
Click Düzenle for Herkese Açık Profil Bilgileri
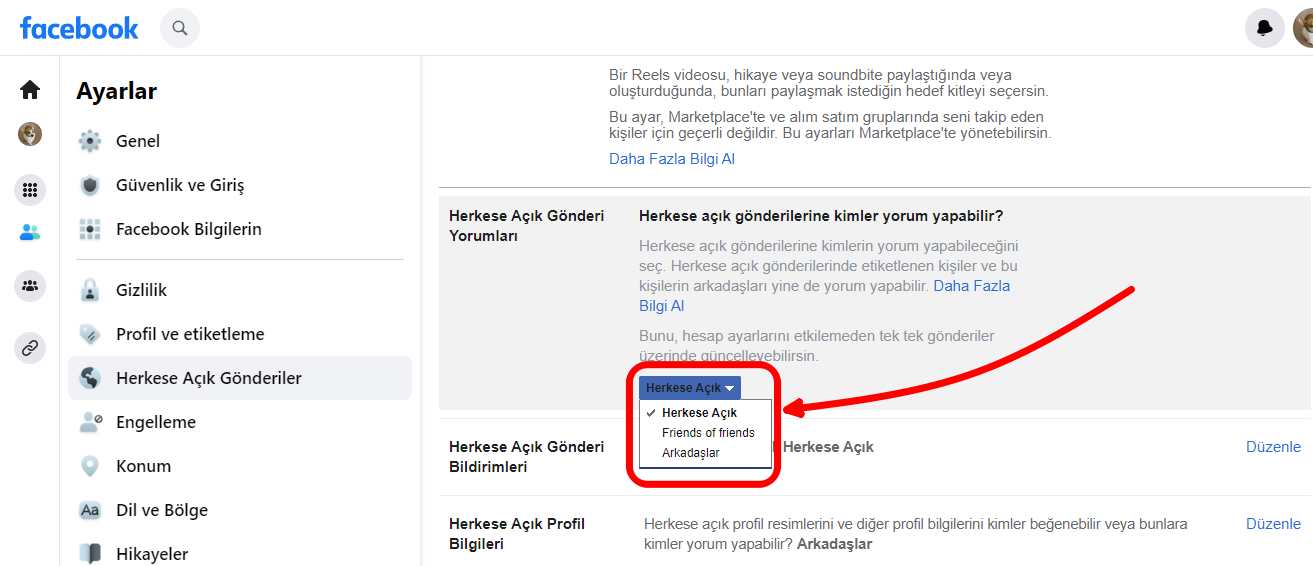pyautogui.click(x=1273, y=524)
